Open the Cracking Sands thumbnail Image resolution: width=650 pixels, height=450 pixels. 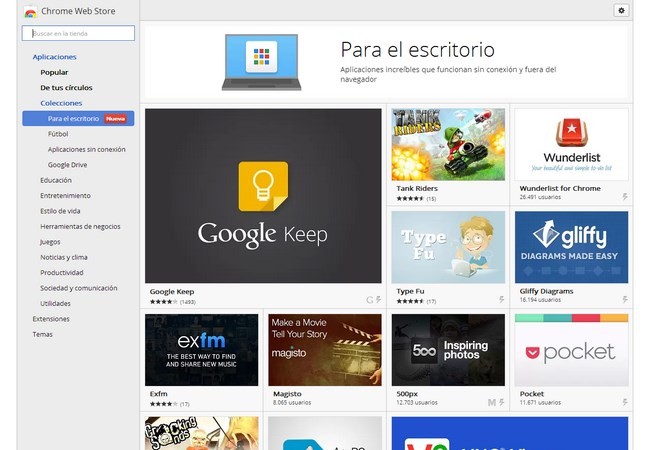[201, 433]
